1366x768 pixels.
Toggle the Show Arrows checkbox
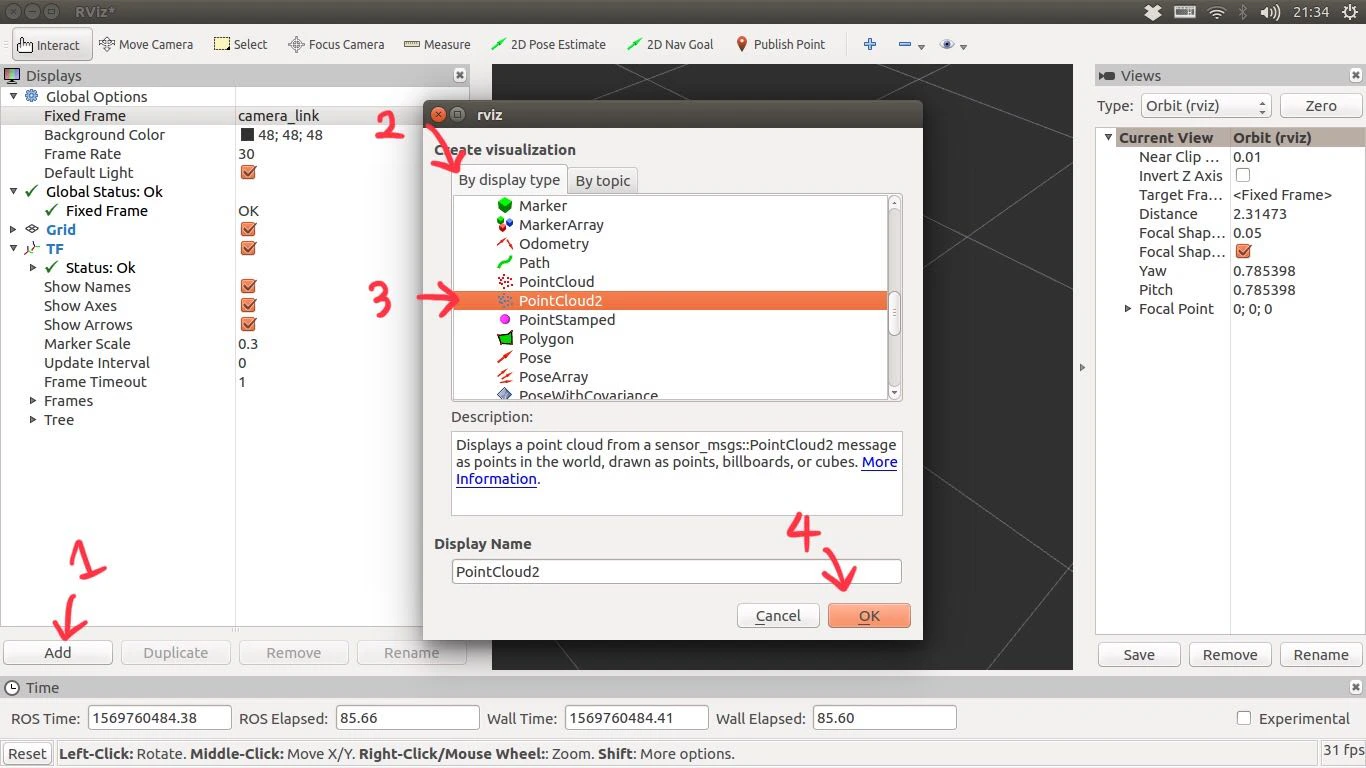click(248, 325)
